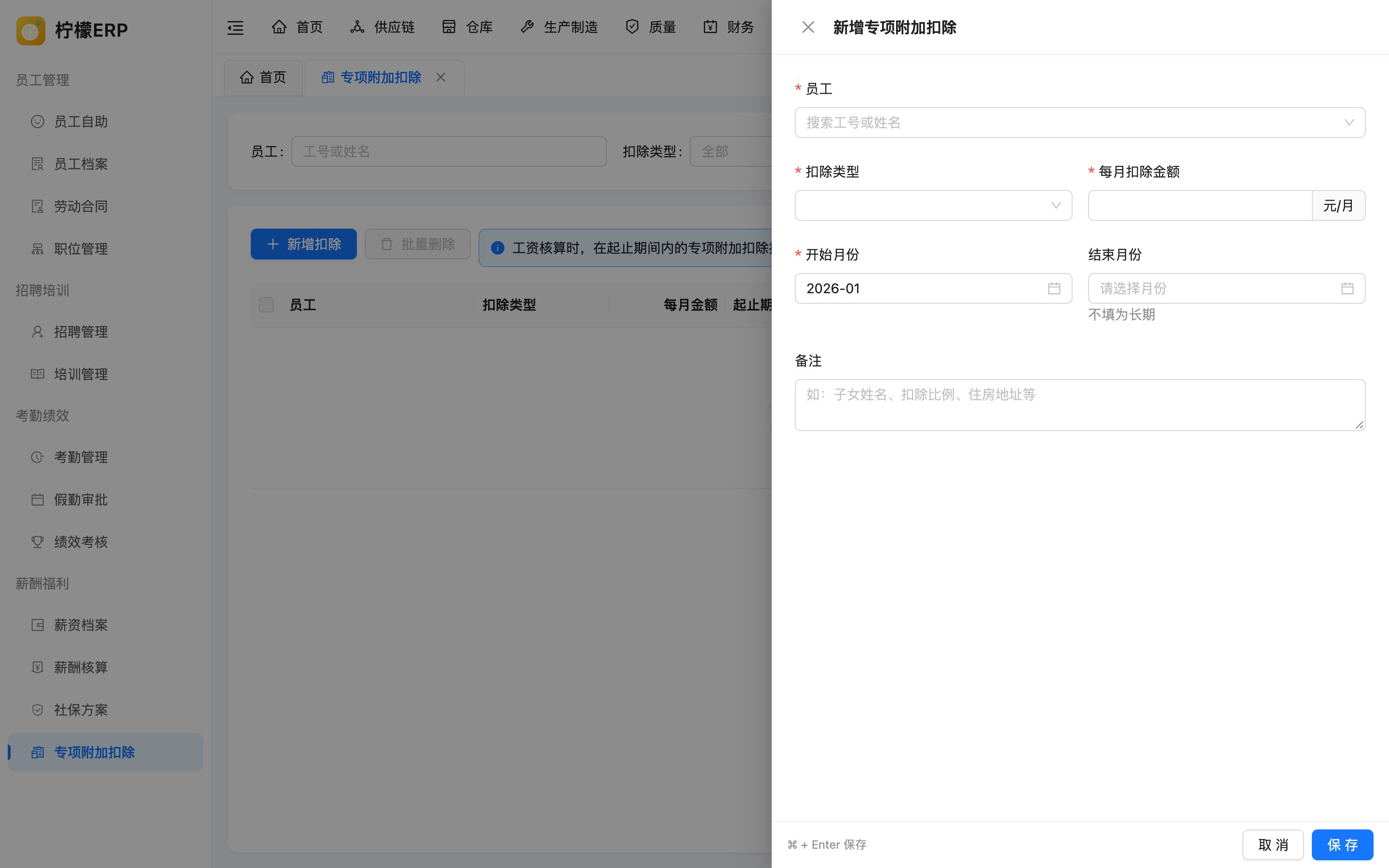
Task: Open 假勤审批 in sidebar
Action: click(x=106, y=500)
